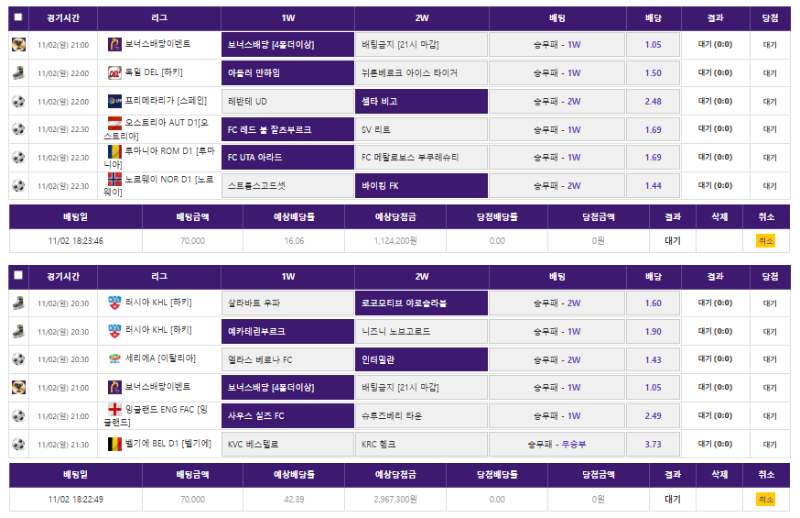Cancel the bet placed at 18:23:46
800x518 pixels.
765,241
